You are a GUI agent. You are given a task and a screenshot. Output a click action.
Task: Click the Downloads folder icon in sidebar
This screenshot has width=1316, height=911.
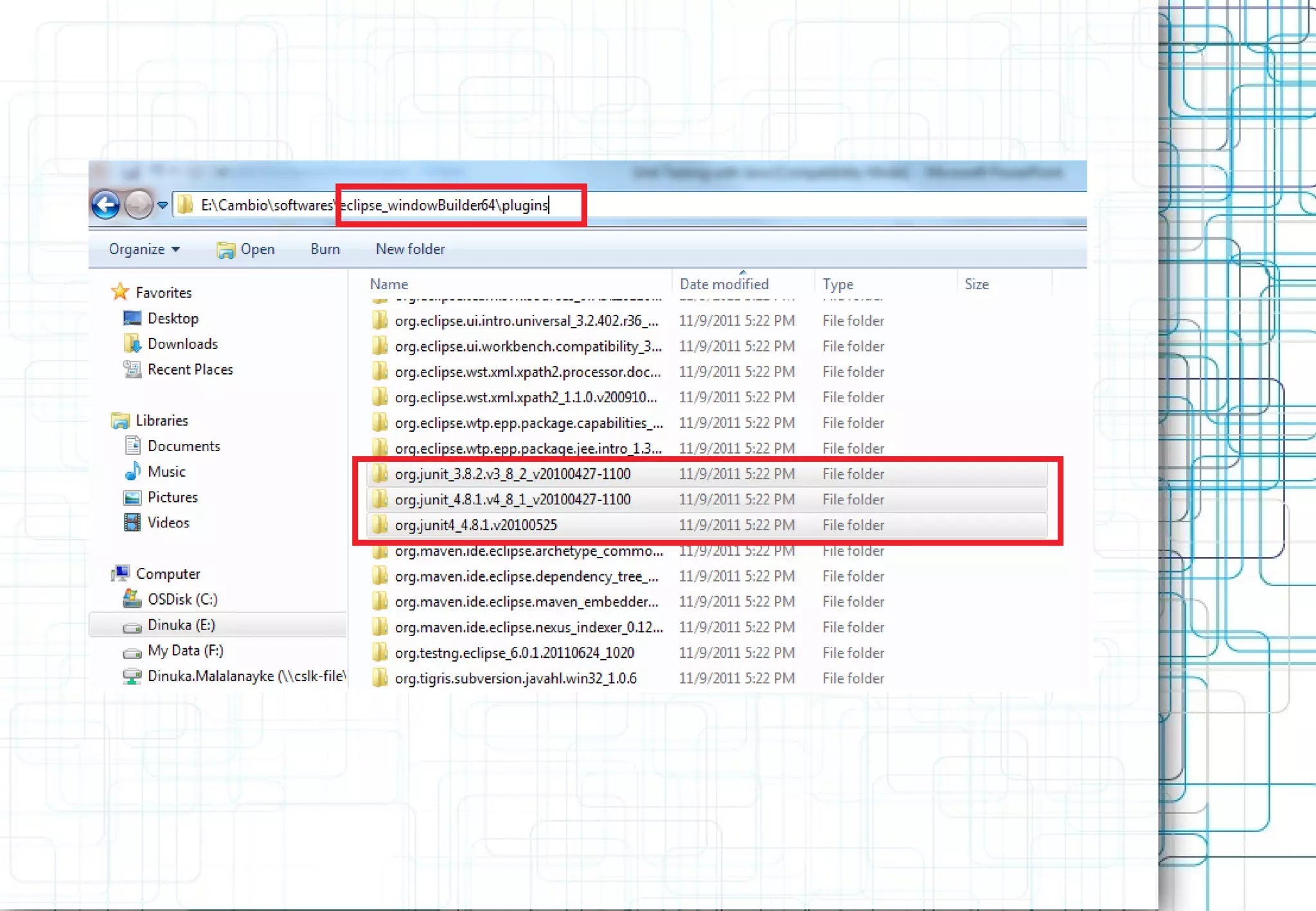132,344
